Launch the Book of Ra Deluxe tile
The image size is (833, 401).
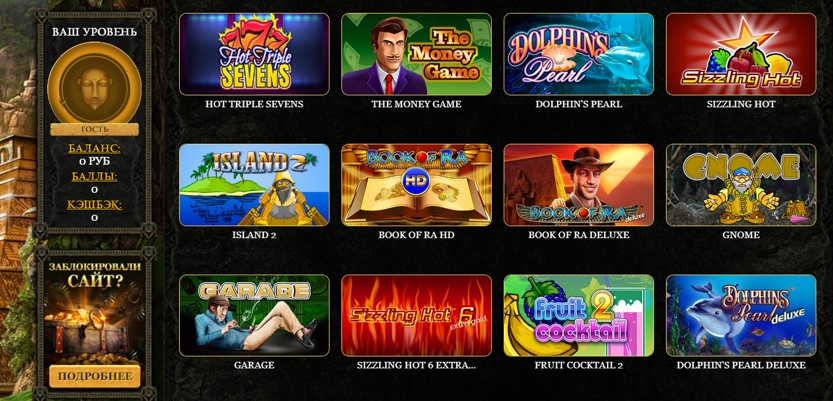click(579, 185)
